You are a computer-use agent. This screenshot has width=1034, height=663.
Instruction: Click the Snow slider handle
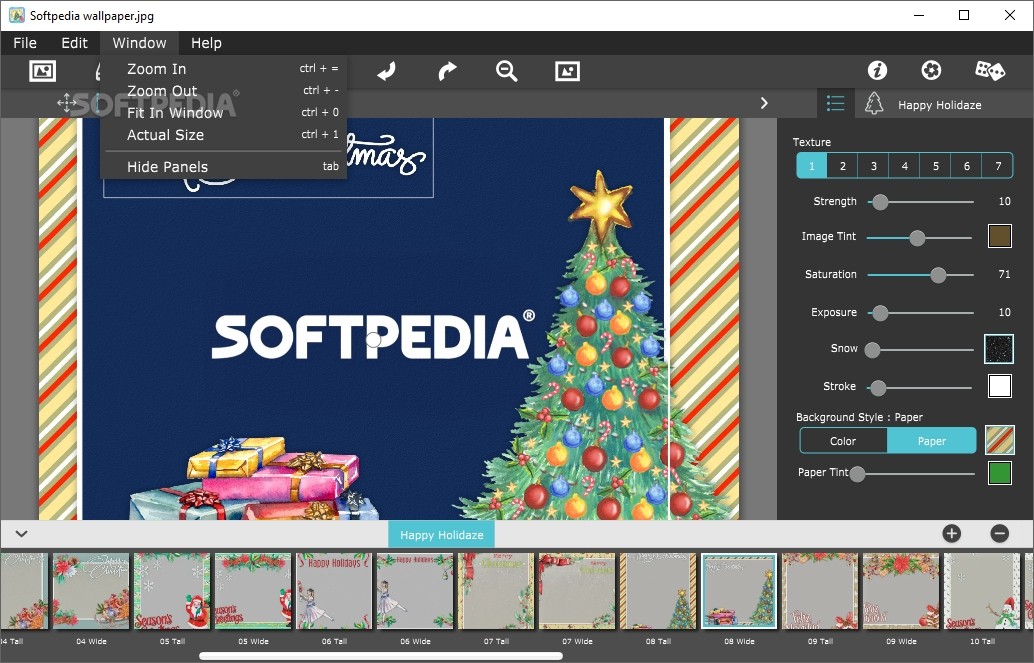[x=872, y=350]
